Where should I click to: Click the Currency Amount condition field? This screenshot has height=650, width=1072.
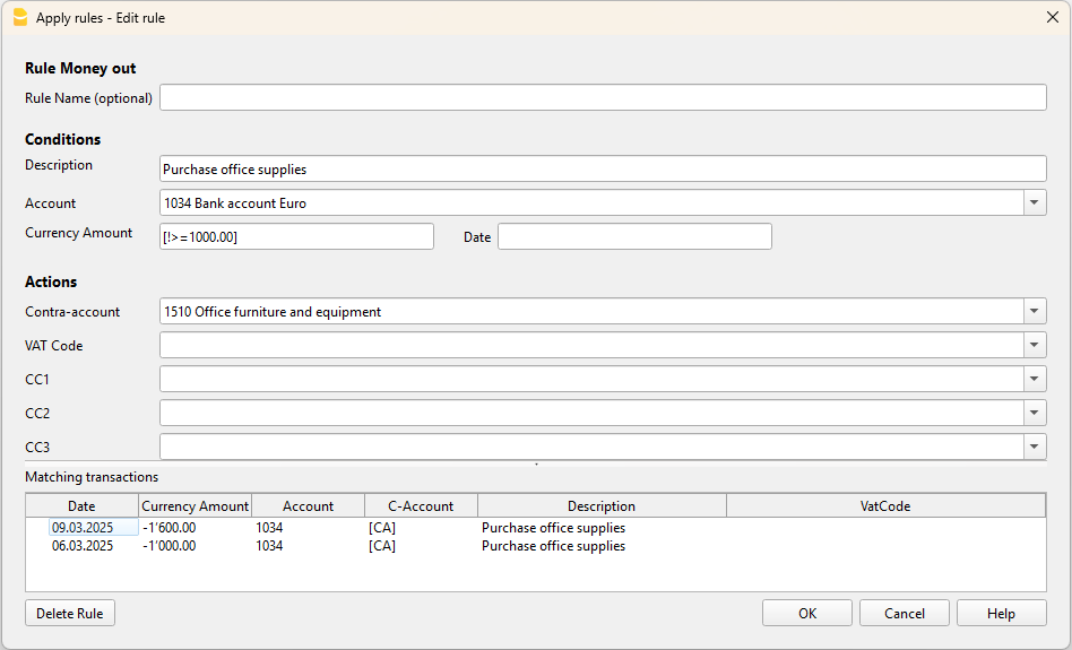tap(297, 236)
